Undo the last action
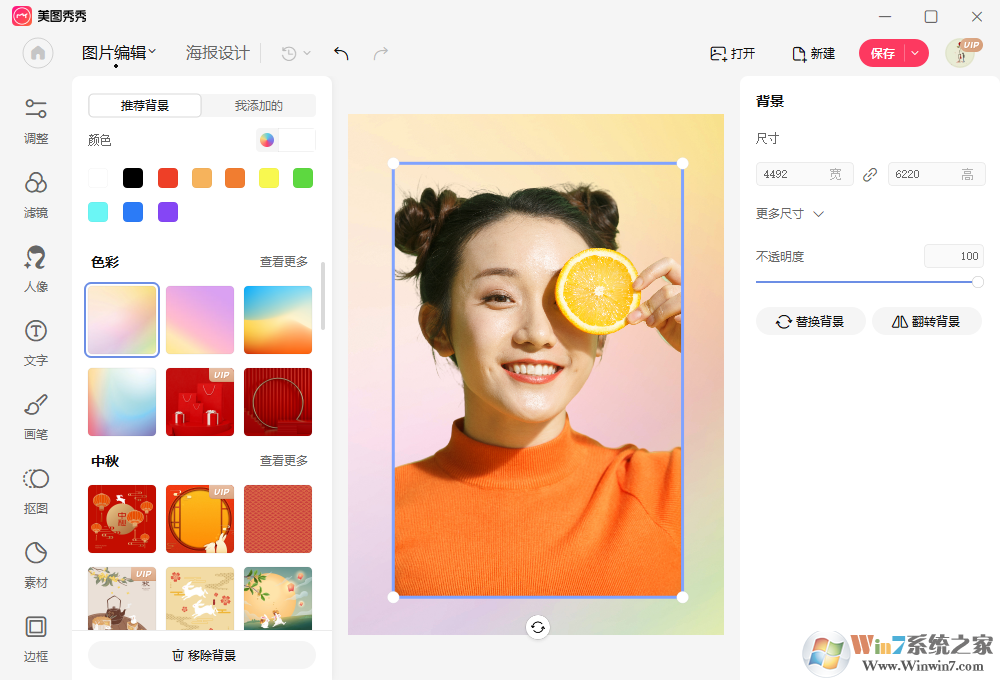This screenshot has height=680, width=1000. tap(341, 54)
